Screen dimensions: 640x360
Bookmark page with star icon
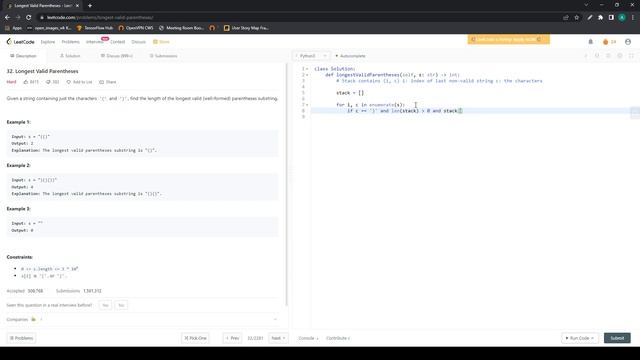pyautogui.click(x=577, y=18)
